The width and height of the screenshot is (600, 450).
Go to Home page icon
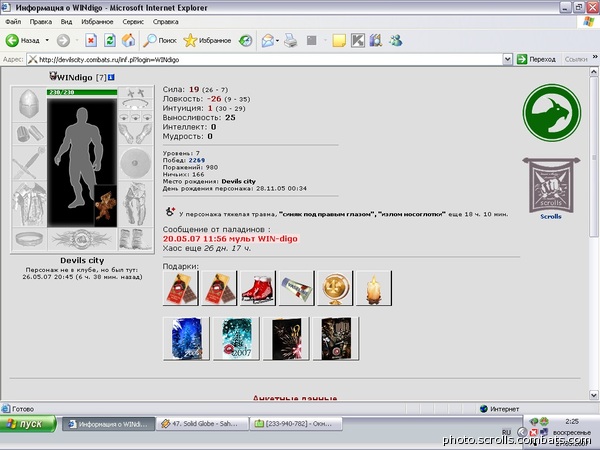tap(129, 40)
